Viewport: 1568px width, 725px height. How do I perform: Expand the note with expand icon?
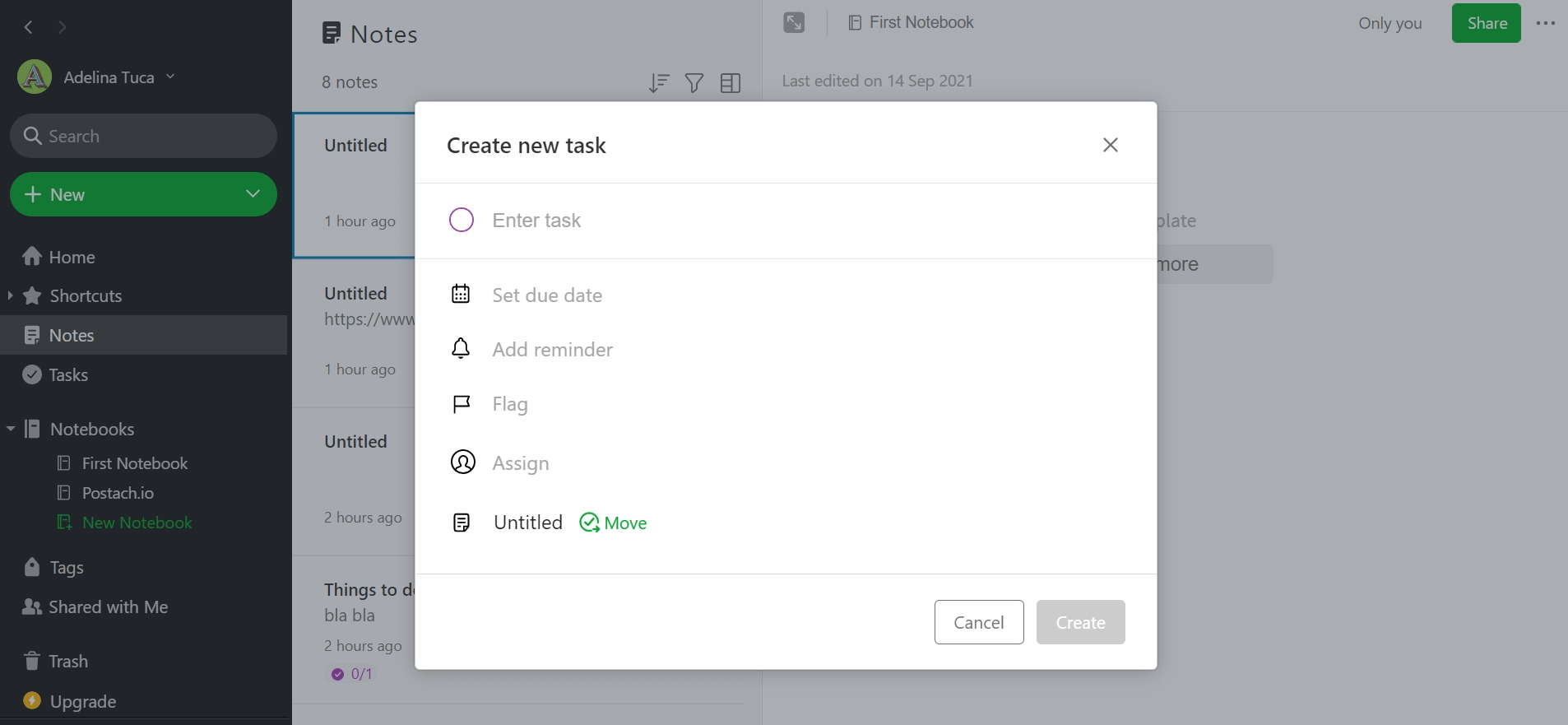(794, 23)
